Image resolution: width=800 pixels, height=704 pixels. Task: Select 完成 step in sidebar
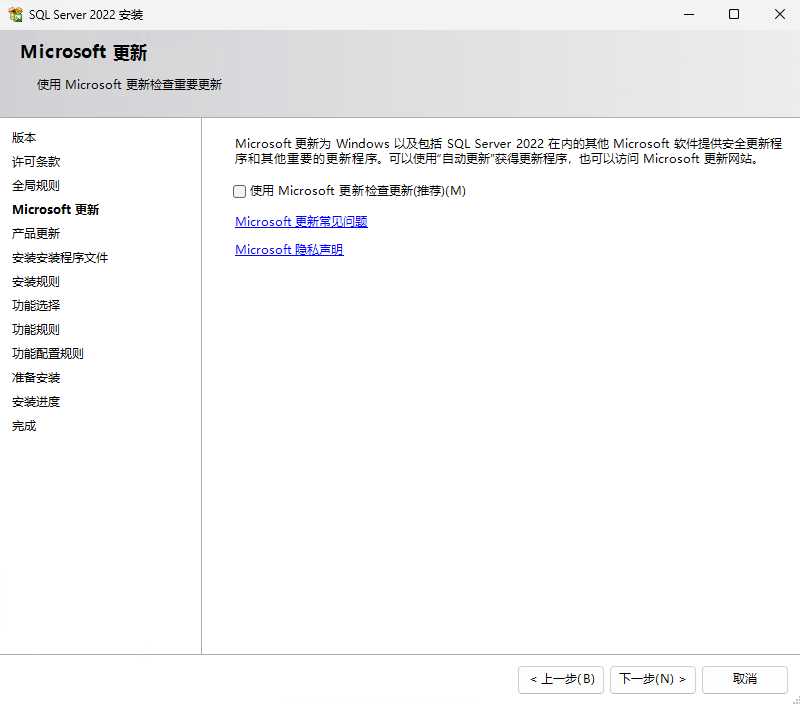[24, 425]
